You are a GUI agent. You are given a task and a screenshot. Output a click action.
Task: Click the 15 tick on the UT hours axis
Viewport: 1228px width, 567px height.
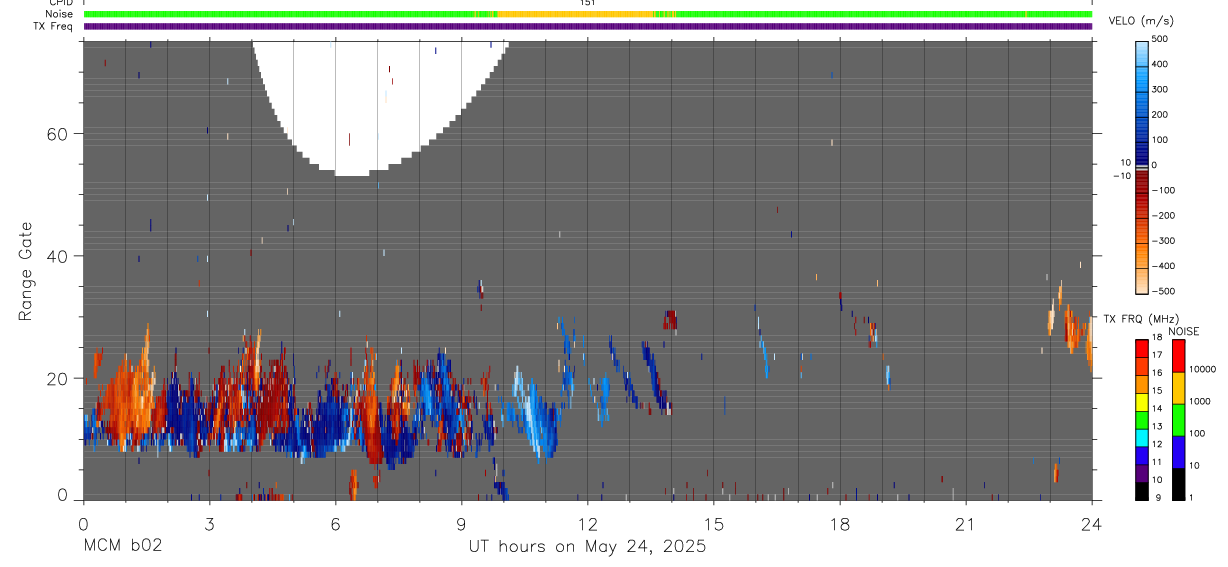coord(714,524)
